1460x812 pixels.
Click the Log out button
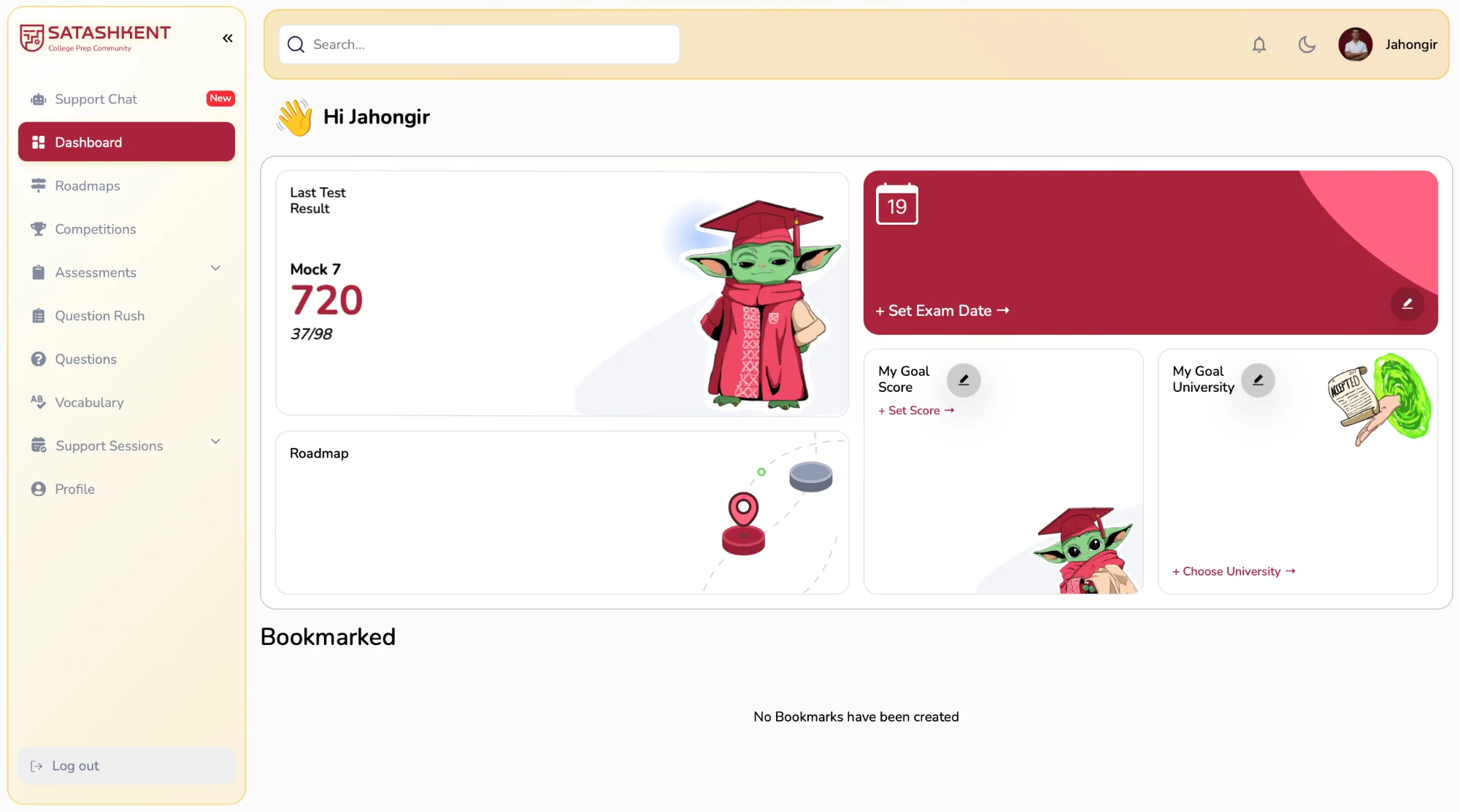126,766
